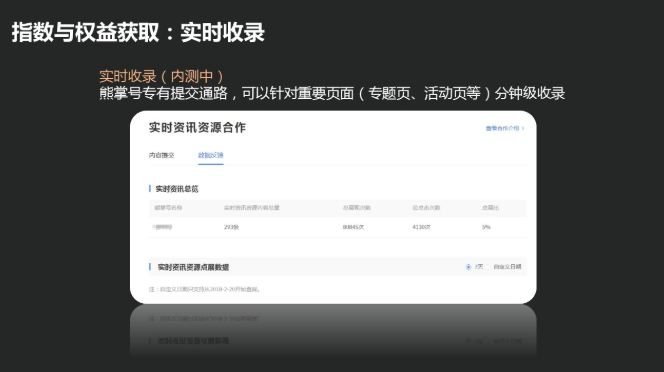Click the 2018-2-20 custom date note

tap(205, 289)
